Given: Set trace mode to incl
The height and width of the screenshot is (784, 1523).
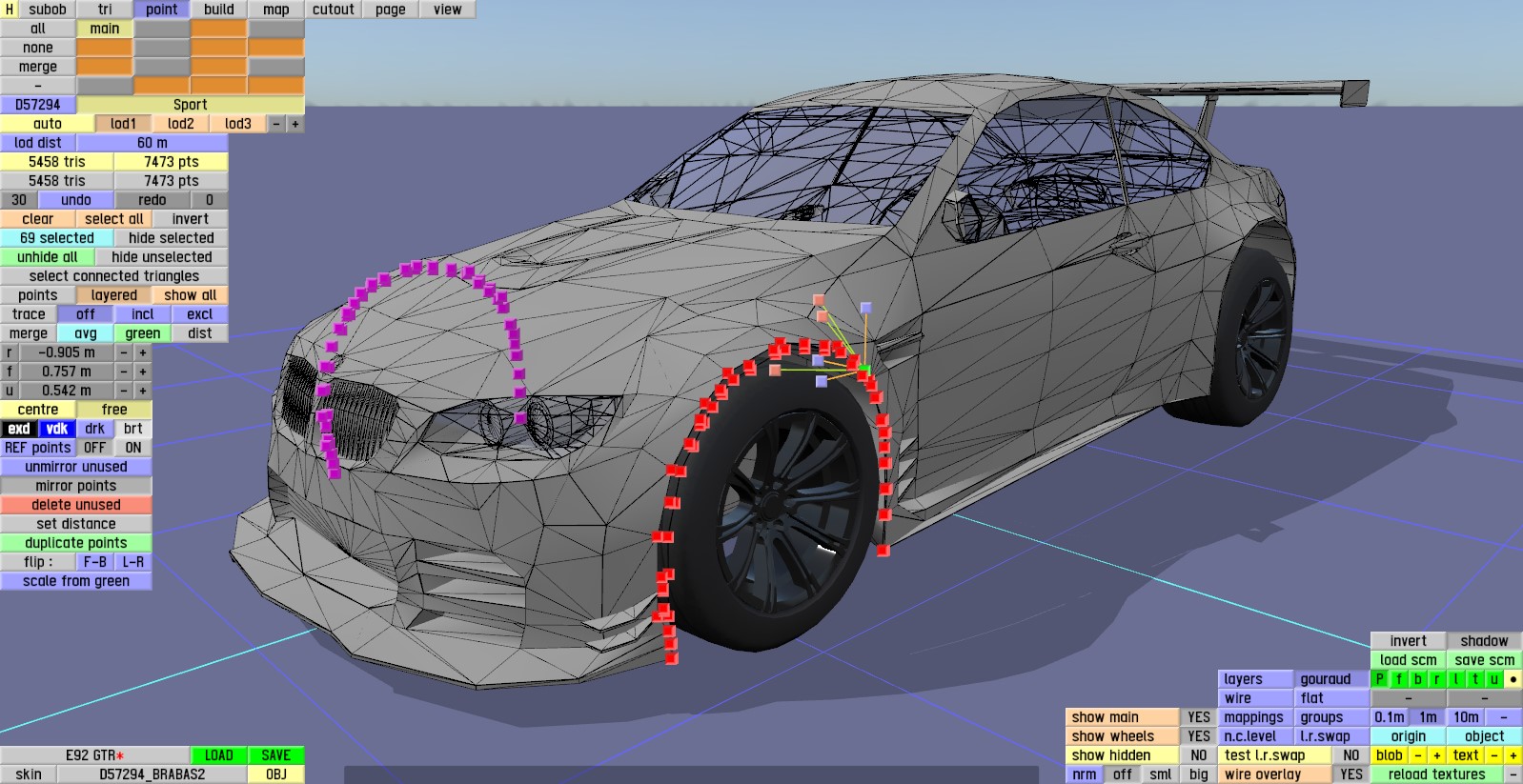Looking at the screenshot, I should [x=143, y=314].
